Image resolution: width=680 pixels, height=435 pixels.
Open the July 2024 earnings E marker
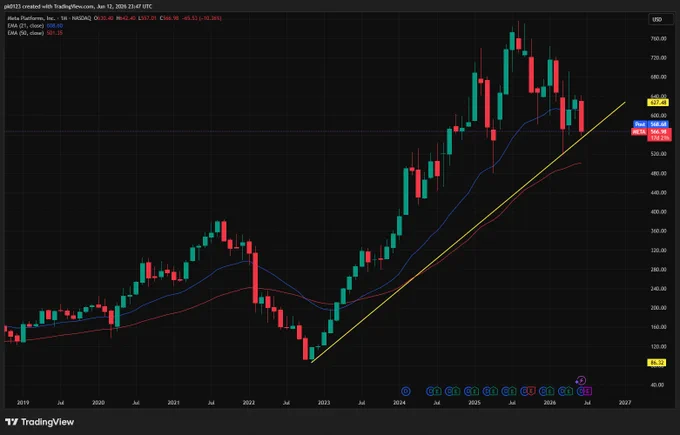438,391
